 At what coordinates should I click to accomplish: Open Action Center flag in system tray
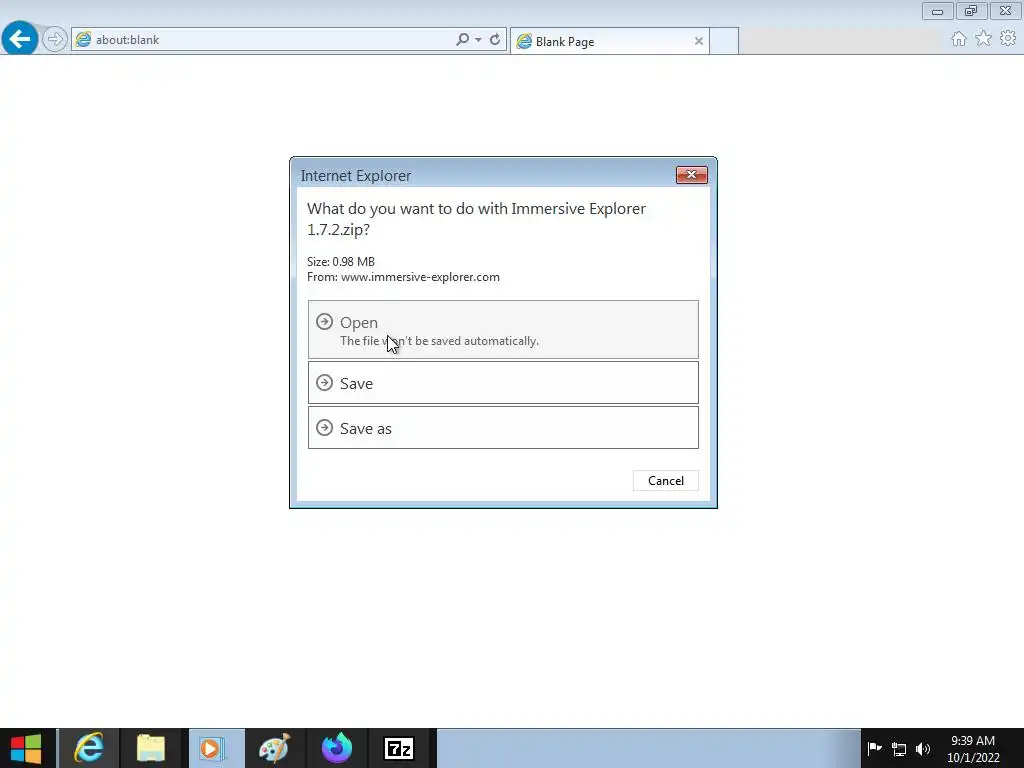pos(874,748)
